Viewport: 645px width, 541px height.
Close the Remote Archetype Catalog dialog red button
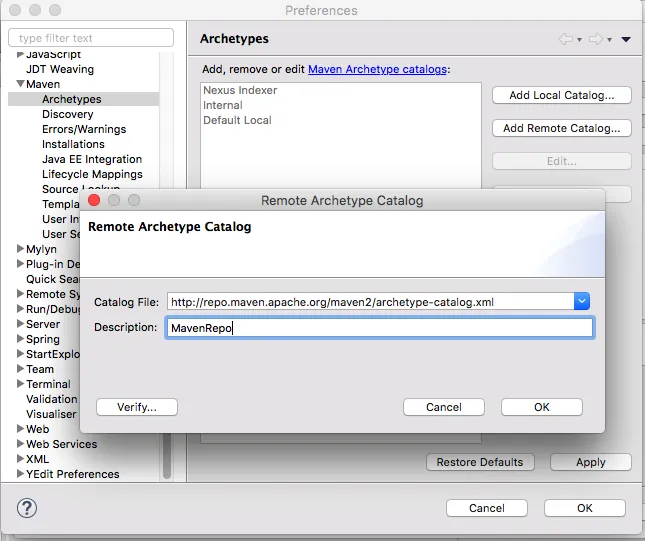click(94, 200)
